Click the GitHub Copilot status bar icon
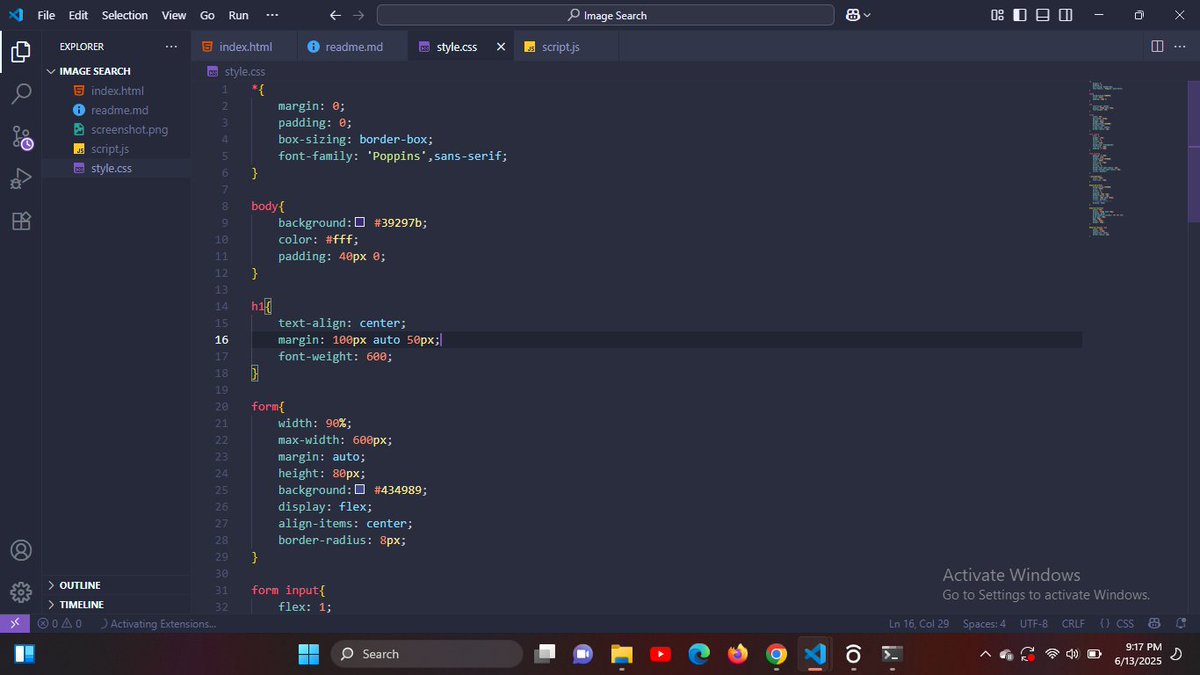The height and width of the screenshot is (675, 1200). [1153, 623]
